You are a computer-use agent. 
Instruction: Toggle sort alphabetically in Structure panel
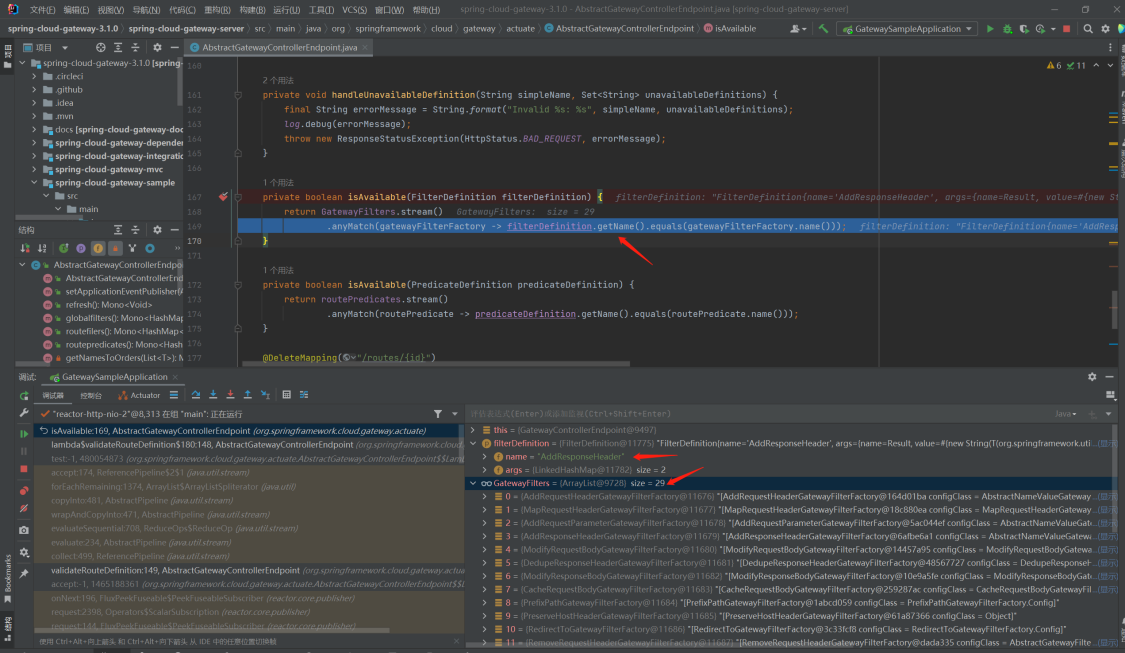[x=42, y=248]
